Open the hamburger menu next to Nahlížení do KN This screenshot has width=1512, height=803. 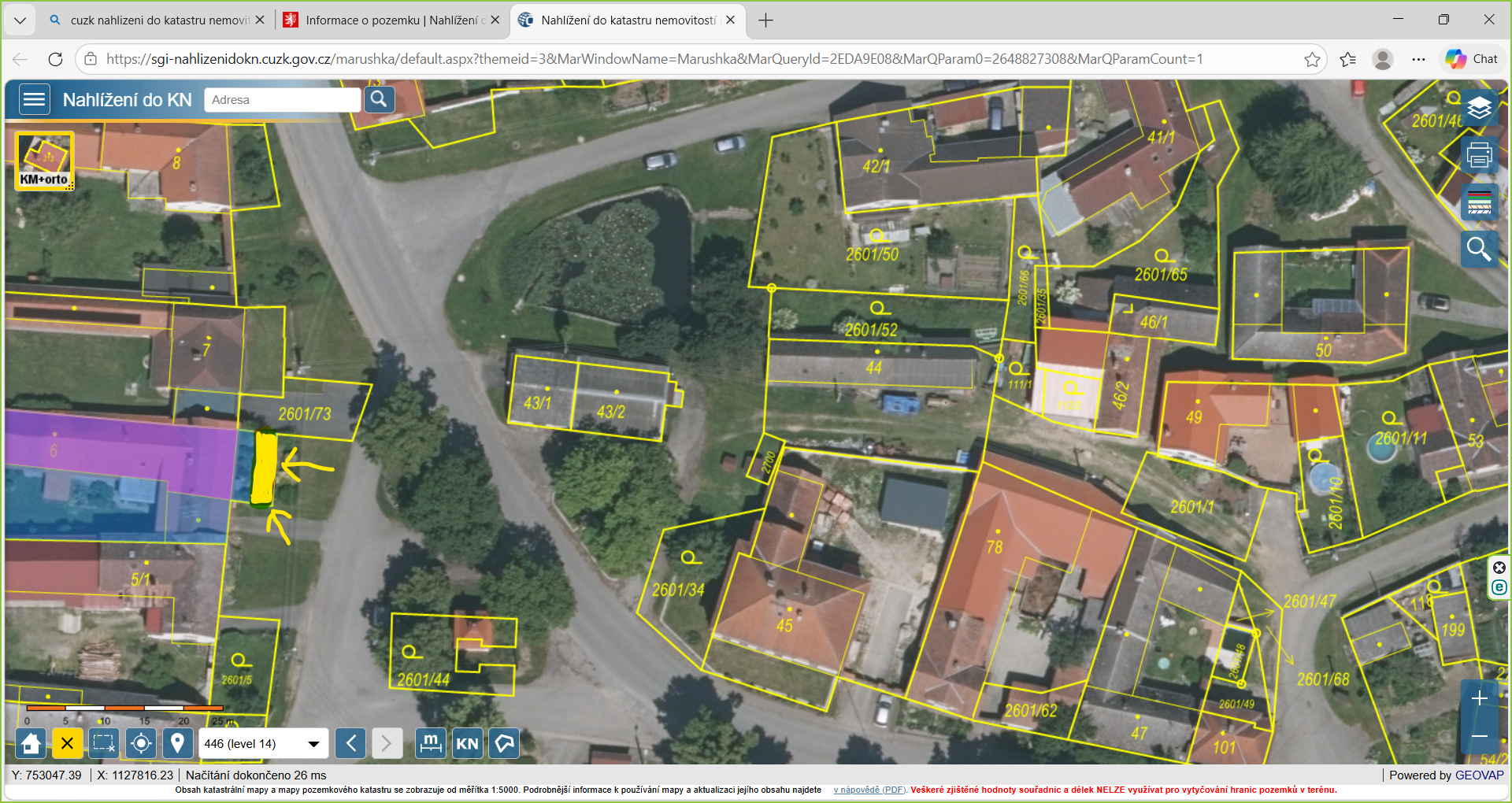tap(34, 100)
